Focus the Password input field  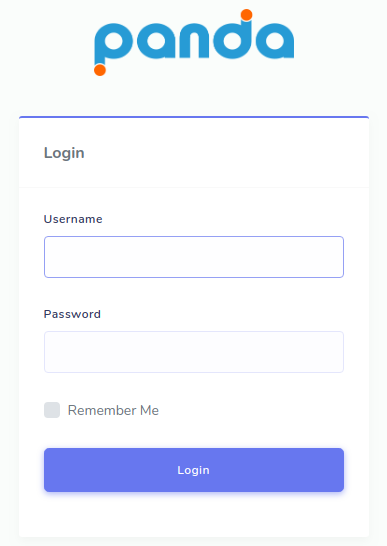[x=194, y=352]
